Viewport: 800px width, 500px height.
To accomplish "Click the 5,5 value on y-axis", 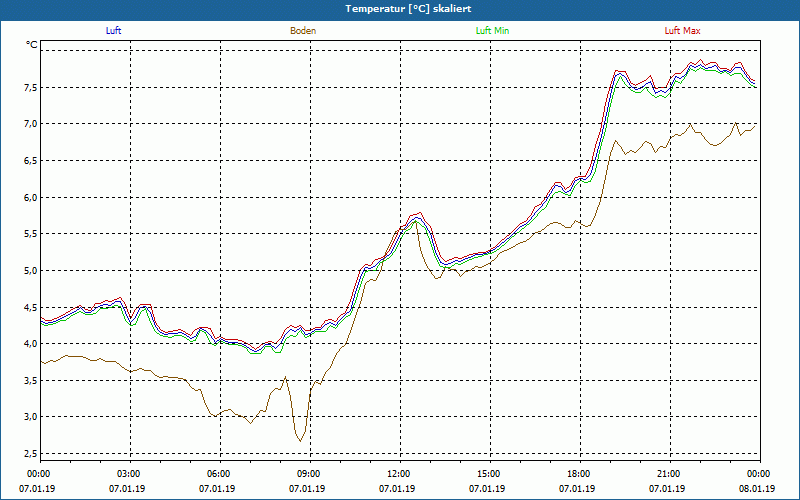I will pos(31,234).
